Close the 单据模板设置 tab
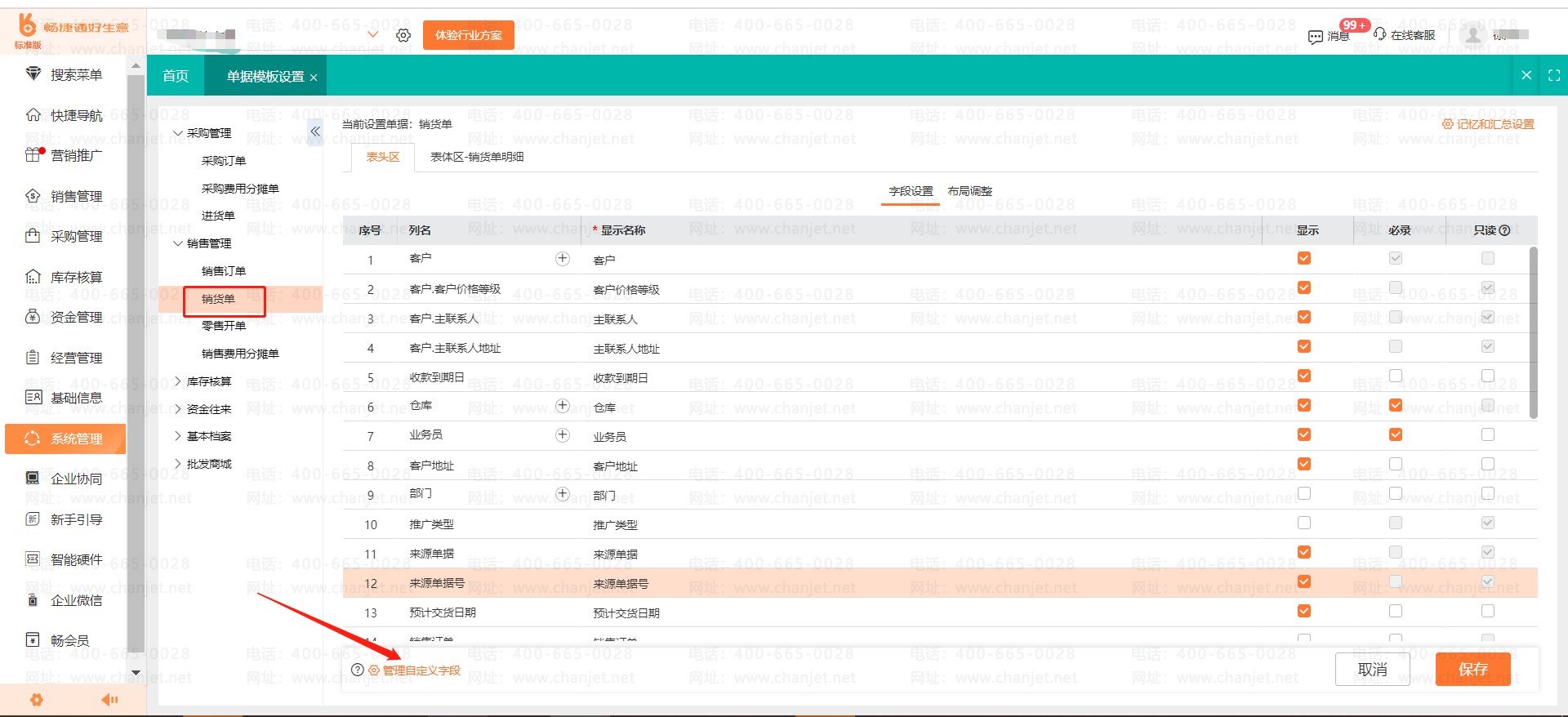 313,78
